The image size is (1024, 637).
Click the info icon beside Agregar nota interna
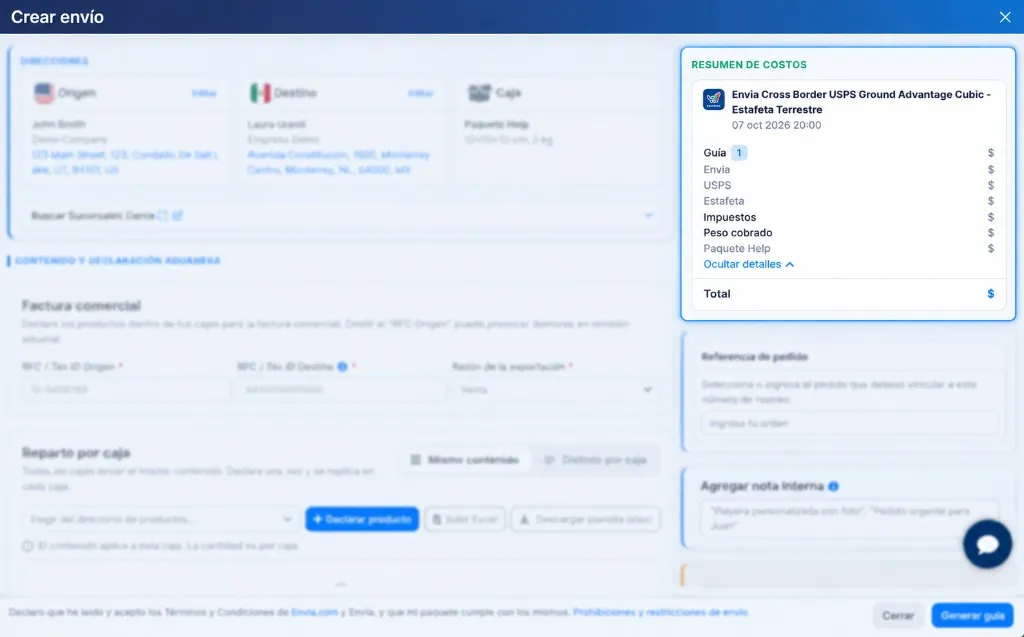click(833, 486)
